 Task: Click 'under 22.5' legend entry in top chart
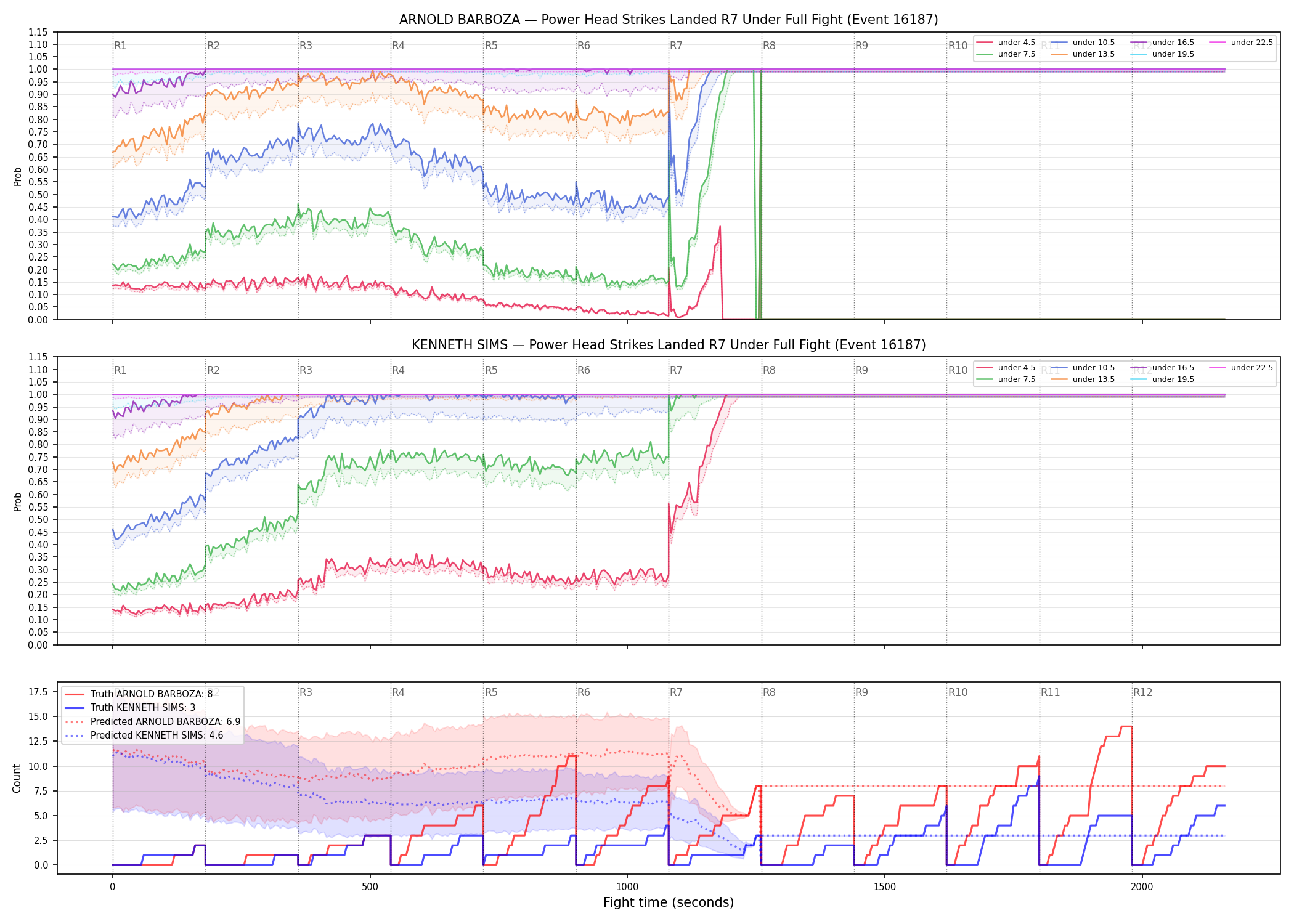(1241, 43)
